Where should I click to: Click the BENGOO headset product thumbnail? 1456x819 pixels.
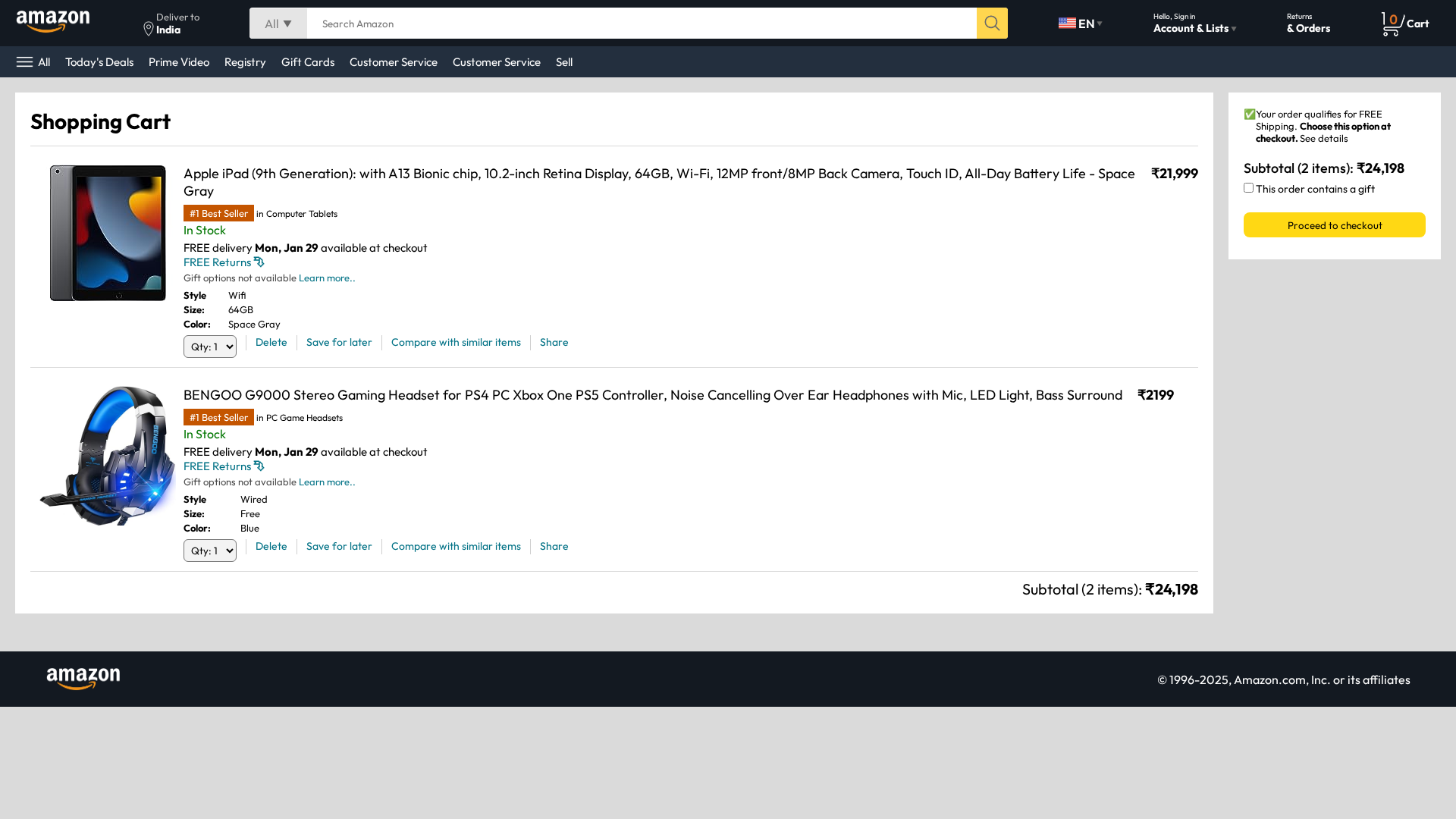[107, 456]
